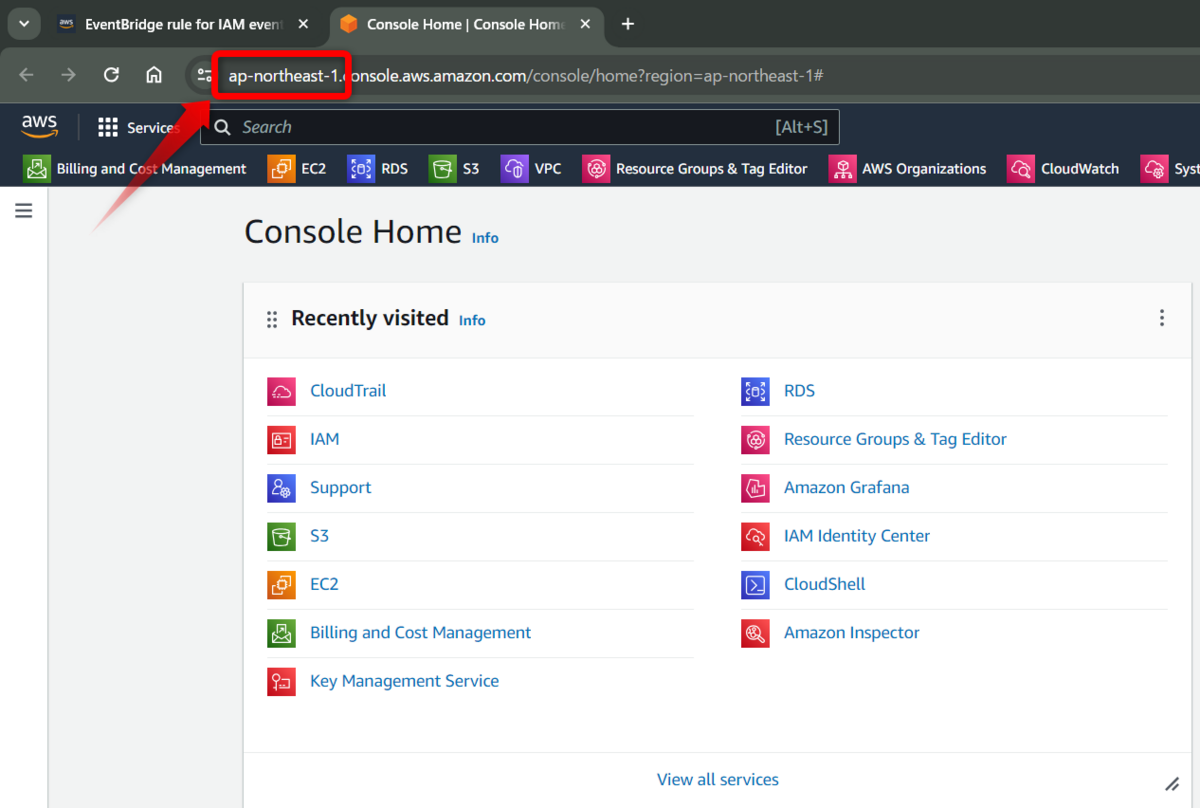
Task: Open Billing and Cost Management favorite shortcut
Action: (136, 169)
